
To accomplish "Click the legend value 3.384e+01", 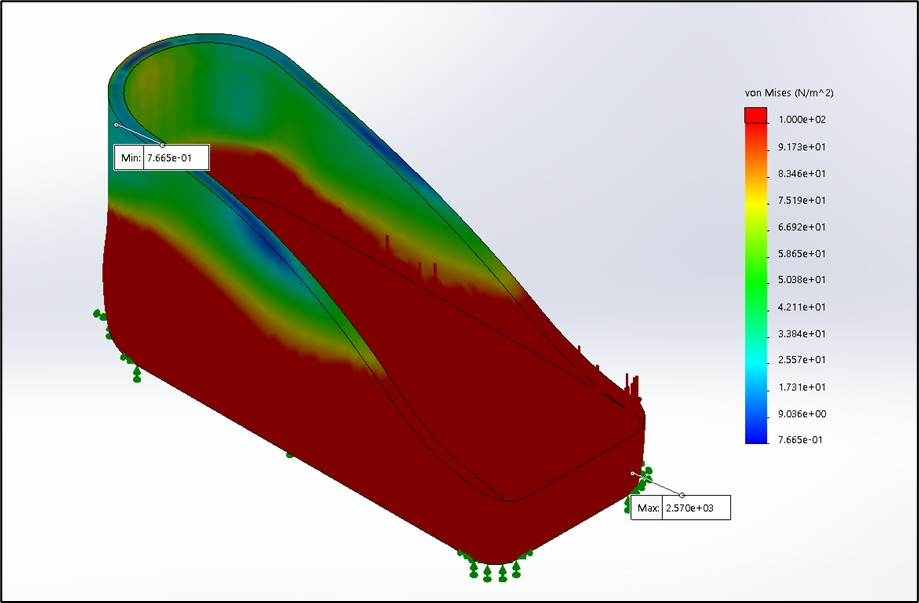I will (x=802, y=333).
